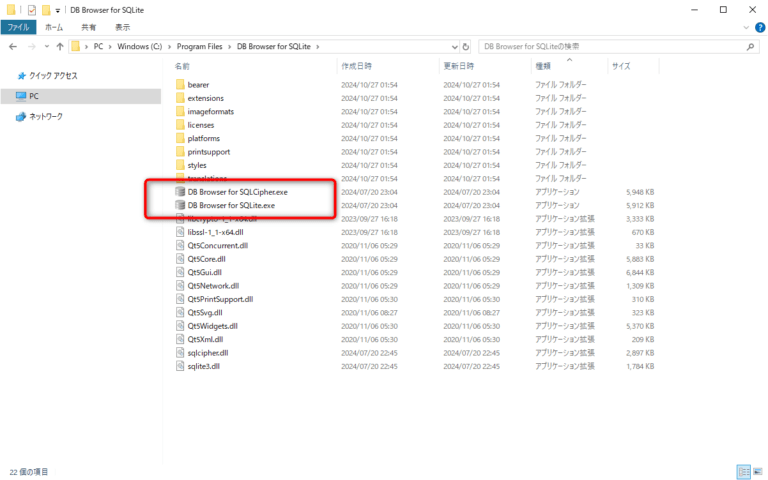Open the address bar history dropdown
This screenshot has height=480, width=768.
tap(453, 47)
